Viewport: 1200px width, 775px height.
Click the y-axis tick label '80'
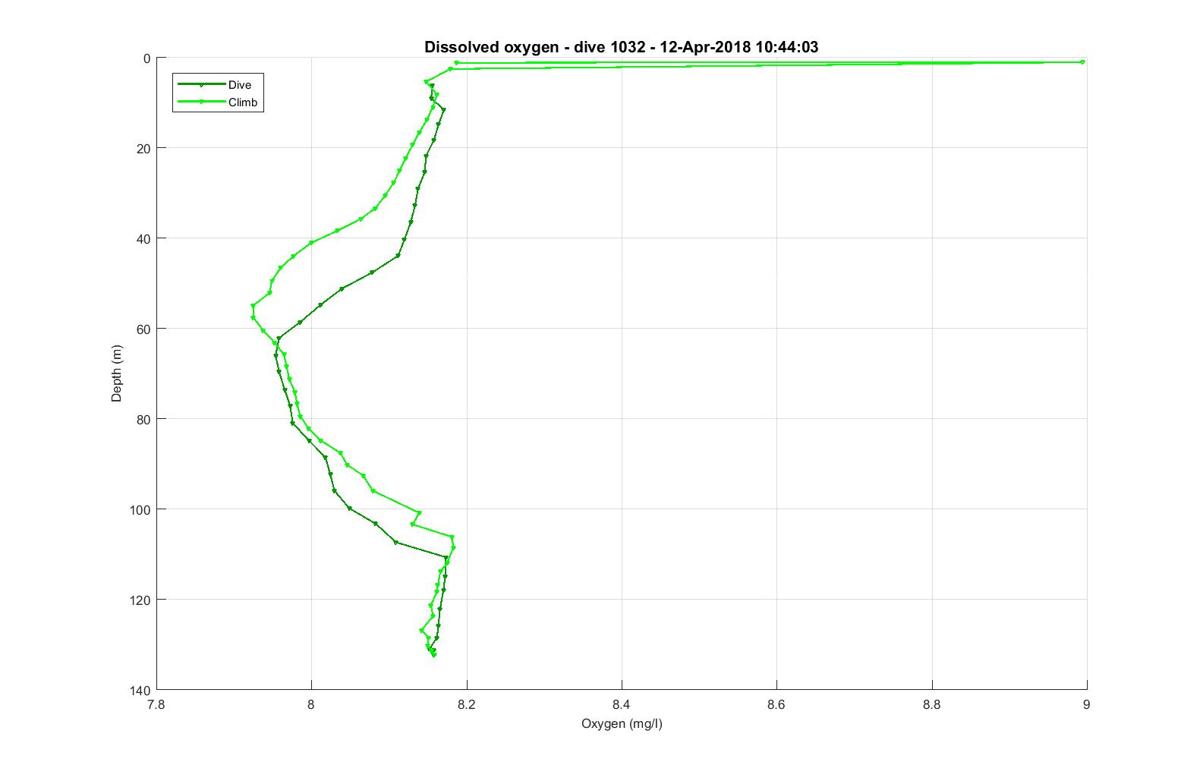144,419
